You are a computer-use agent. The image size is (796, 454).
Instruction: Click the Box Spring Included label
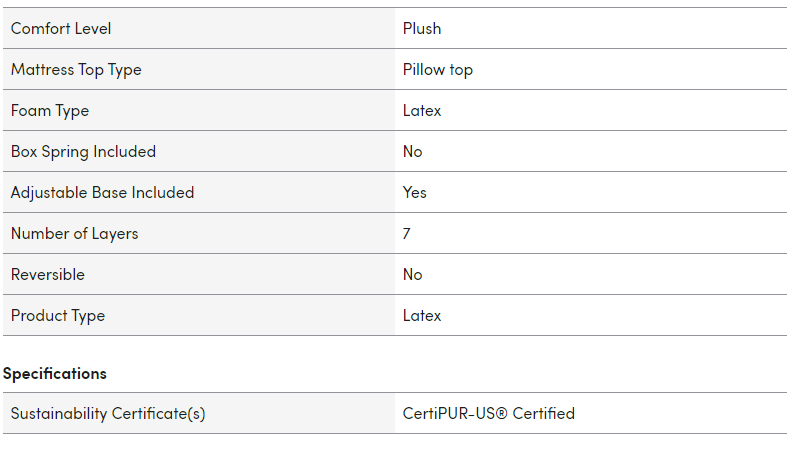tap(83, 151)
